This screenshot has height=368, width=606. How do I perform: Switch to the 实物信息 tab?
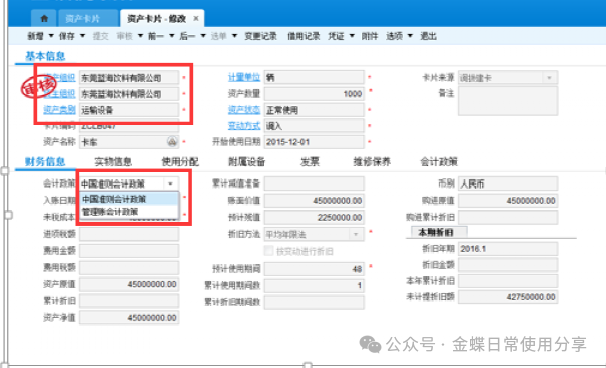[x=113, y=161]
